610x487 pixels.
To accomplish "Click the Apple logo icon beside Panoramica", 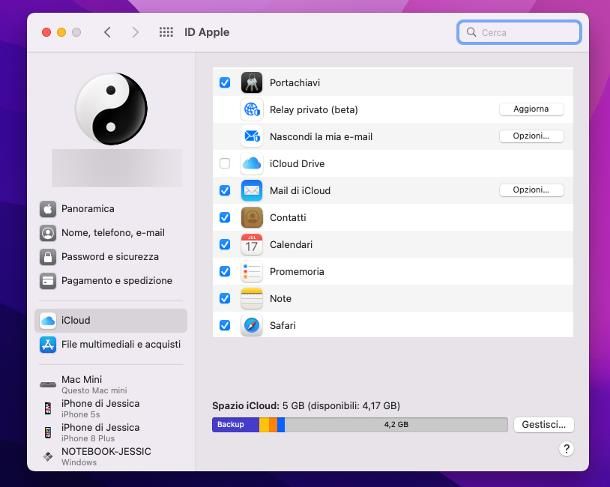I will coord(48,209).
